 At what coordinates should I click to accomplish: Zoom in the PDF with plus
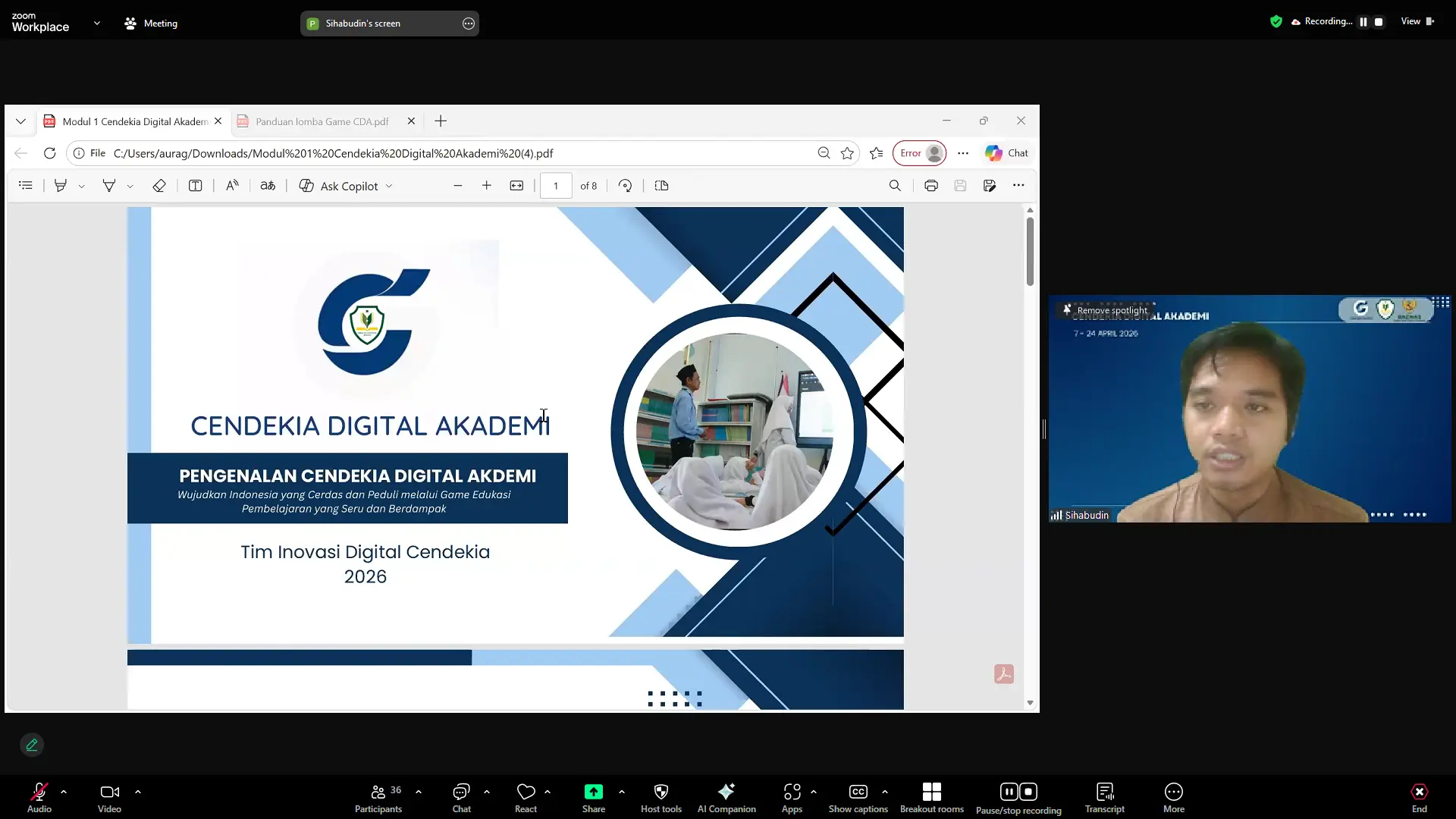(x=487, y=186)
